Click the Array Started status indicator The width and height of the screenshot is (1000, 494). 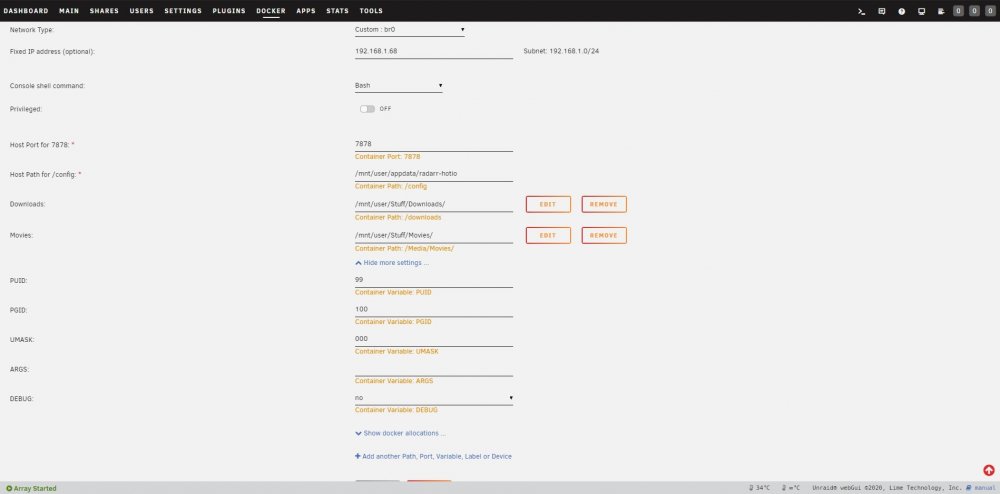point(31,488)
